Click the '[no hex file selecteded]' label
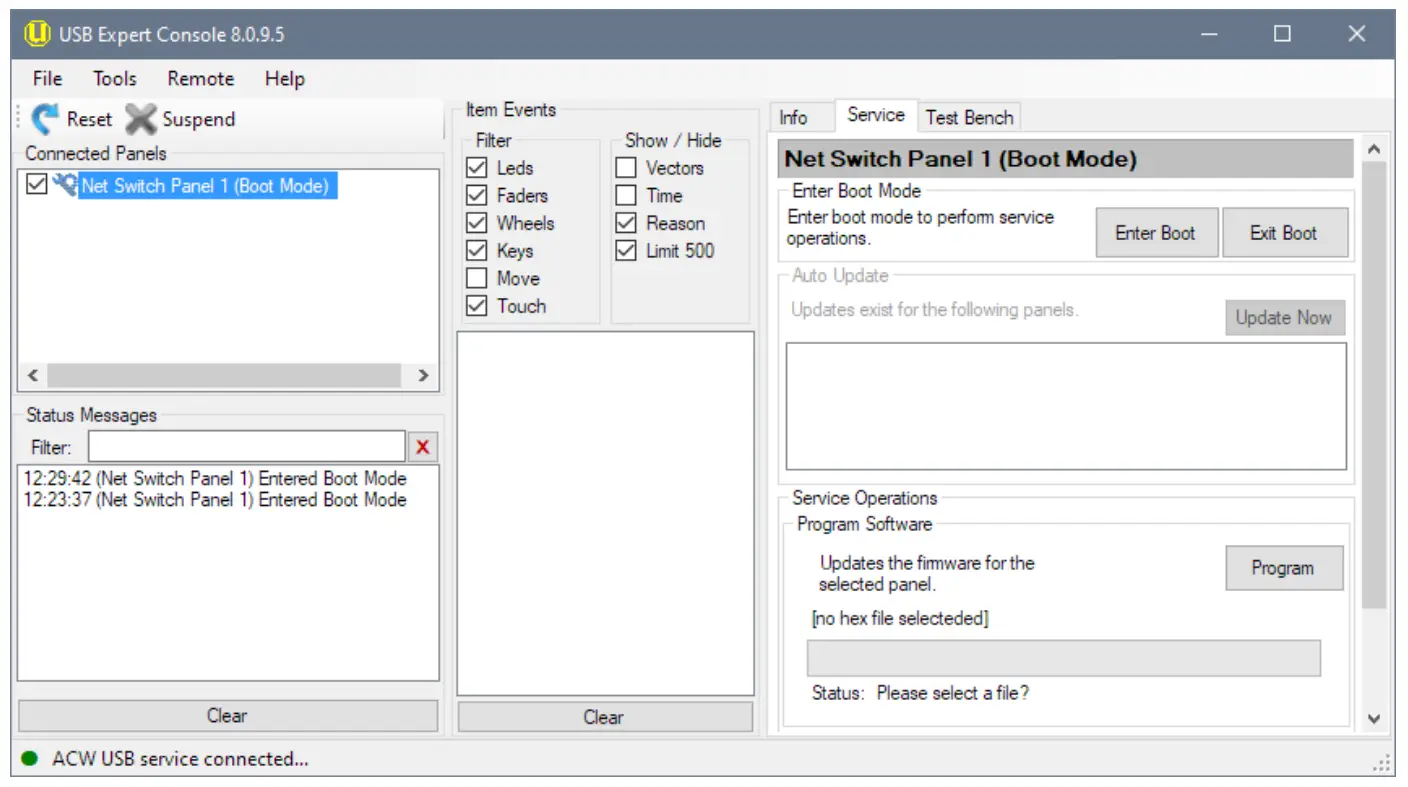The height and width of the screenshot is (787, 1408). [900, 619]
